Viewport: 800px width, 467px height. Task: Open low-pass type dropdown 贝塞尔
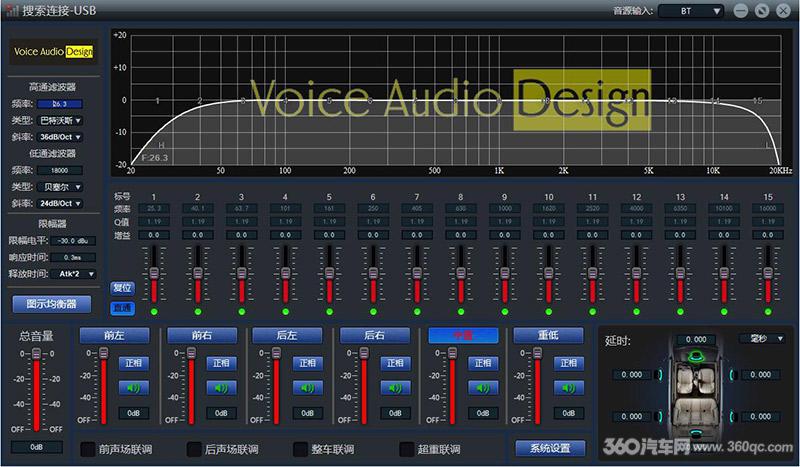click(x=60, y=187)
